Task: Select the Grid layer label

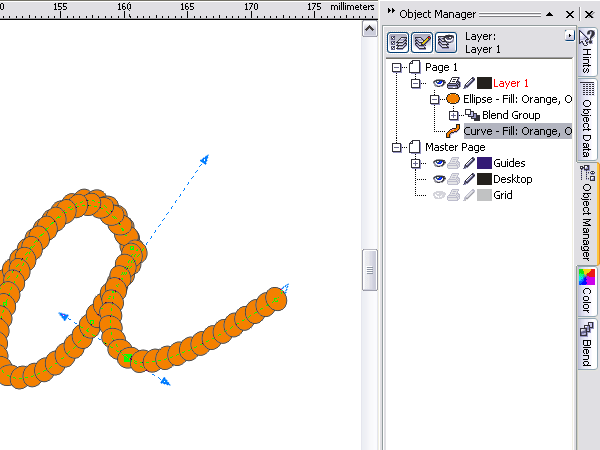Action: (x=503, y=195)
